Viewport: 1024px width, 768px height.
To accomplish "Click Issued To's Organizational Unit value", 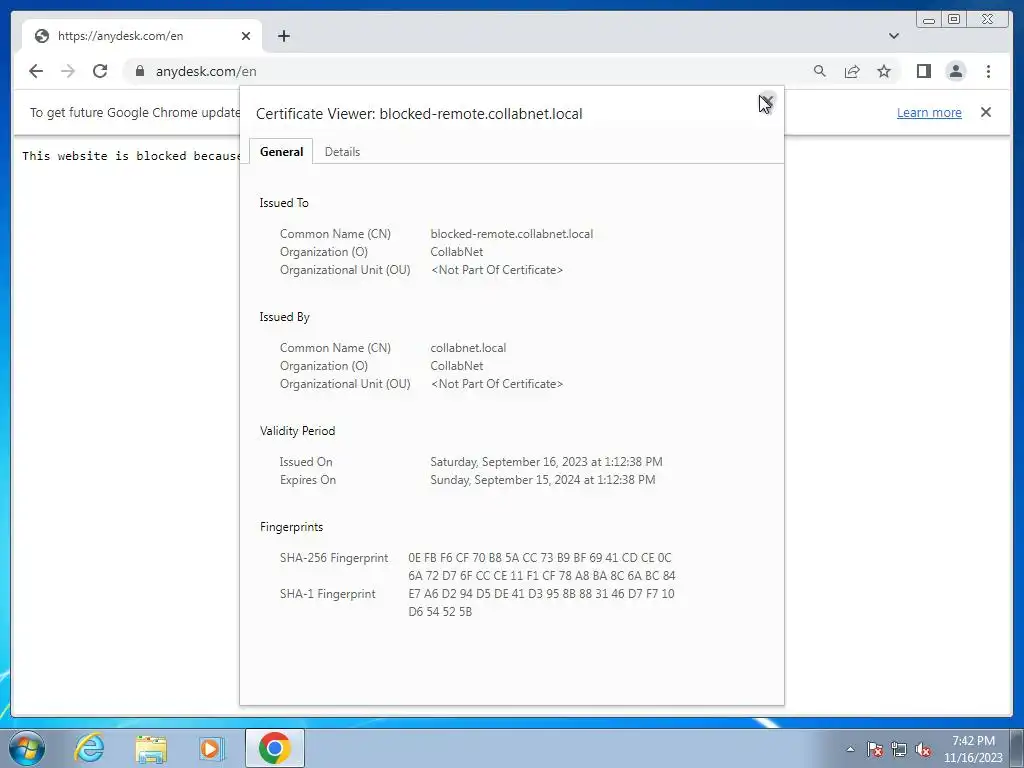I will (496, 270).
